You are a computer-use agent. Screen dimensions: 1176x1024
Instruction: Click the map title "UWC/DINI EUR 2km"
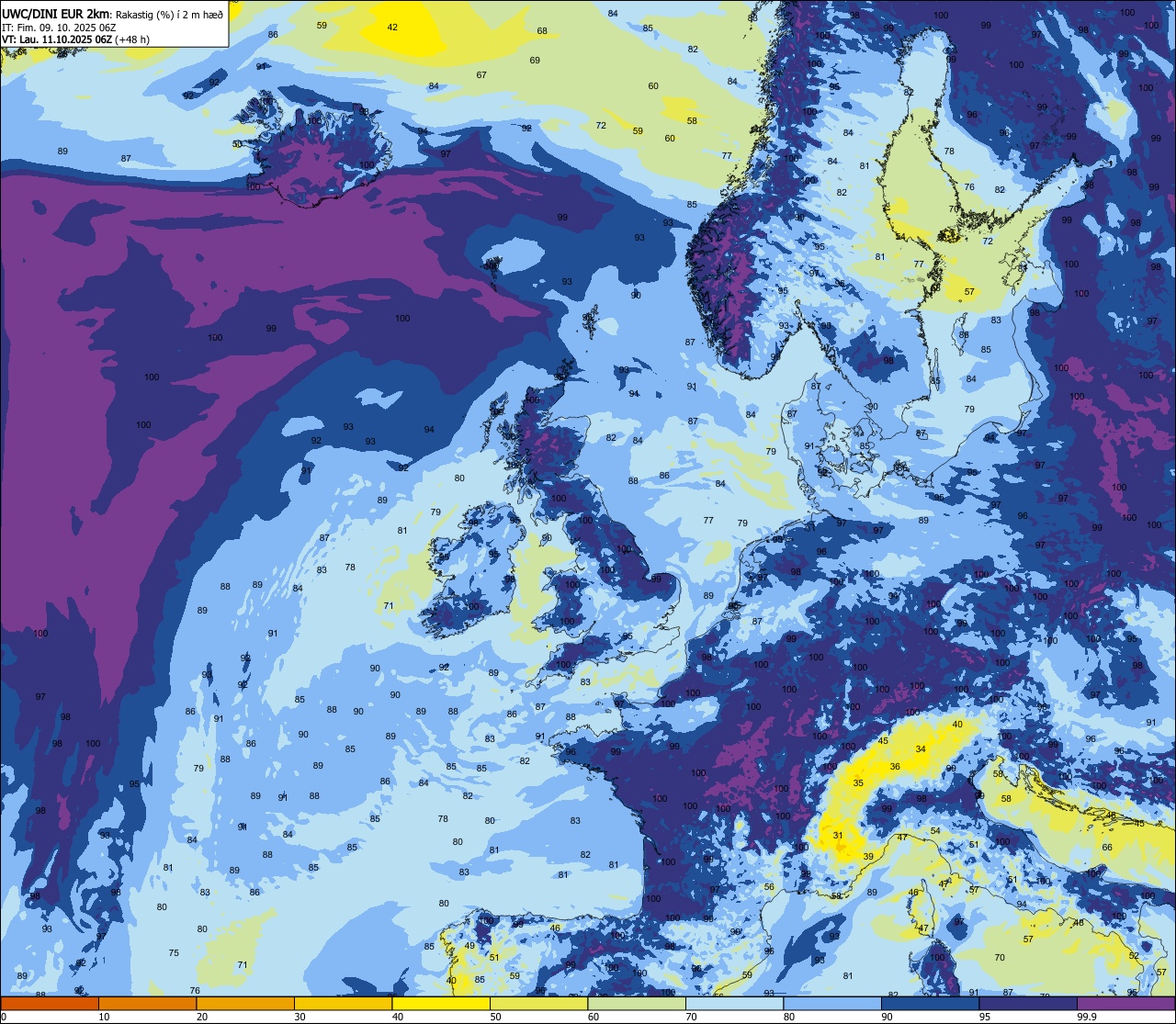tap(54, 13)
